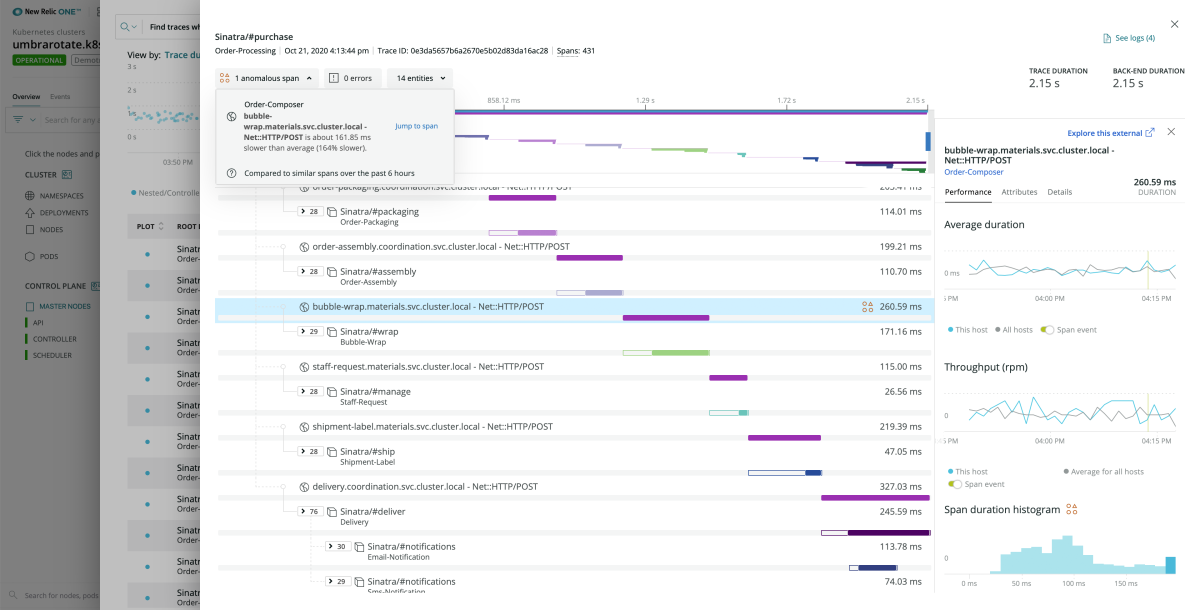
Task: Expand the 28 child spans of Sinatra/#ship
Action: [x=310, y=451]
